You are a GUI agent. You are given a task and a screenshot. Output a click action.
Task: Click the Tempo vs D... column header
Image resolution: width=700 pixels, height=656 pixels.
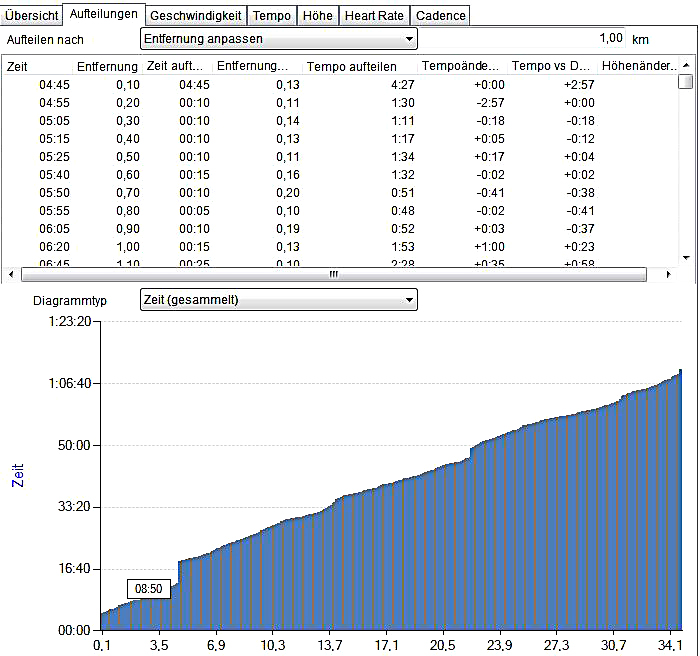click(550, 66)
